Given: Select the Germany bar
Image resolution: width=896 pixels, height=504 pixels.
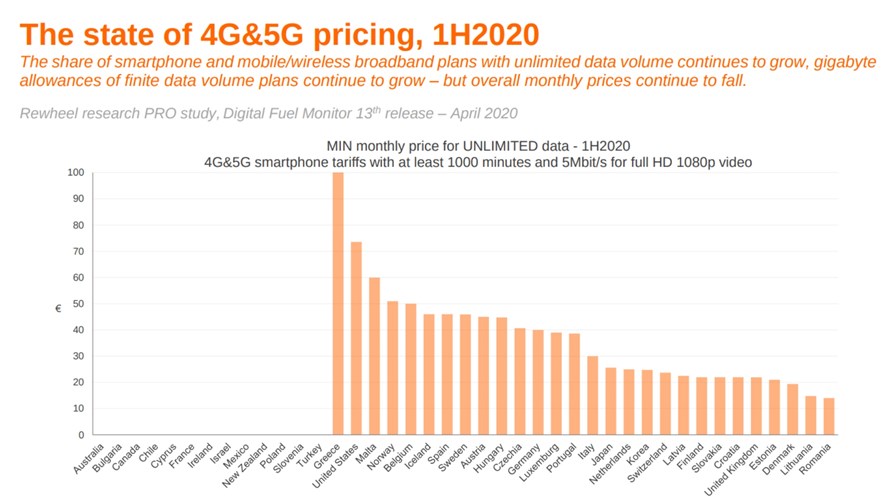Looking at the screenshot, I should [538, 382].
